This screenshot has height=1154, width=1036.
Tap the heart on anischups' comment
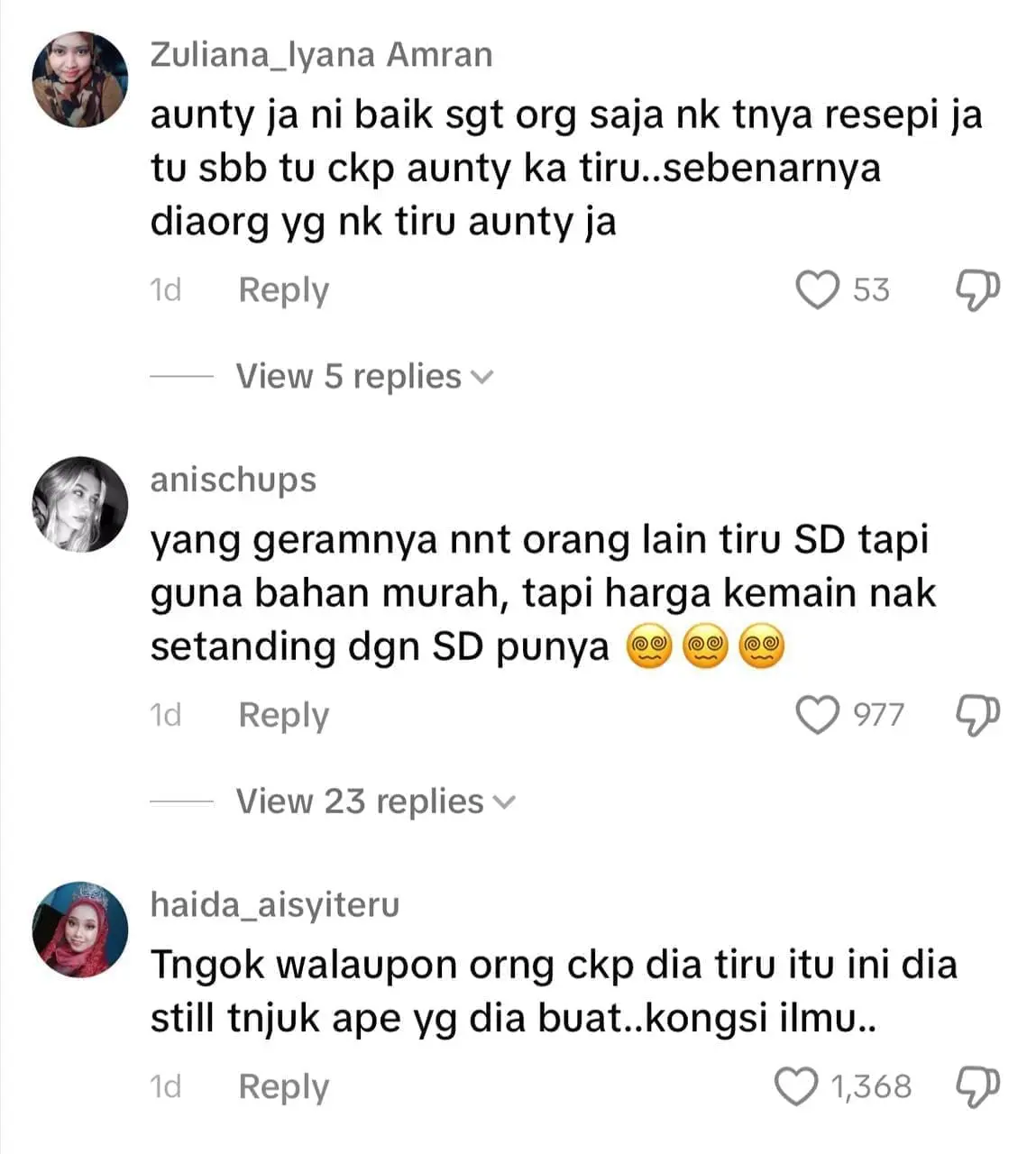[x=818, y=715]
